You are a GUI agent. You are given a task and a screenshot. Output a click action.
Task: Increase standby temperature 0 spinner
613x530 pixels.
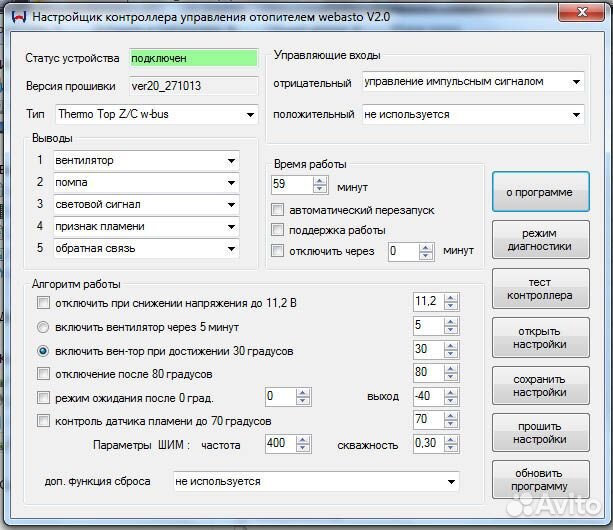pyautogui.click(x=303, y=393)
